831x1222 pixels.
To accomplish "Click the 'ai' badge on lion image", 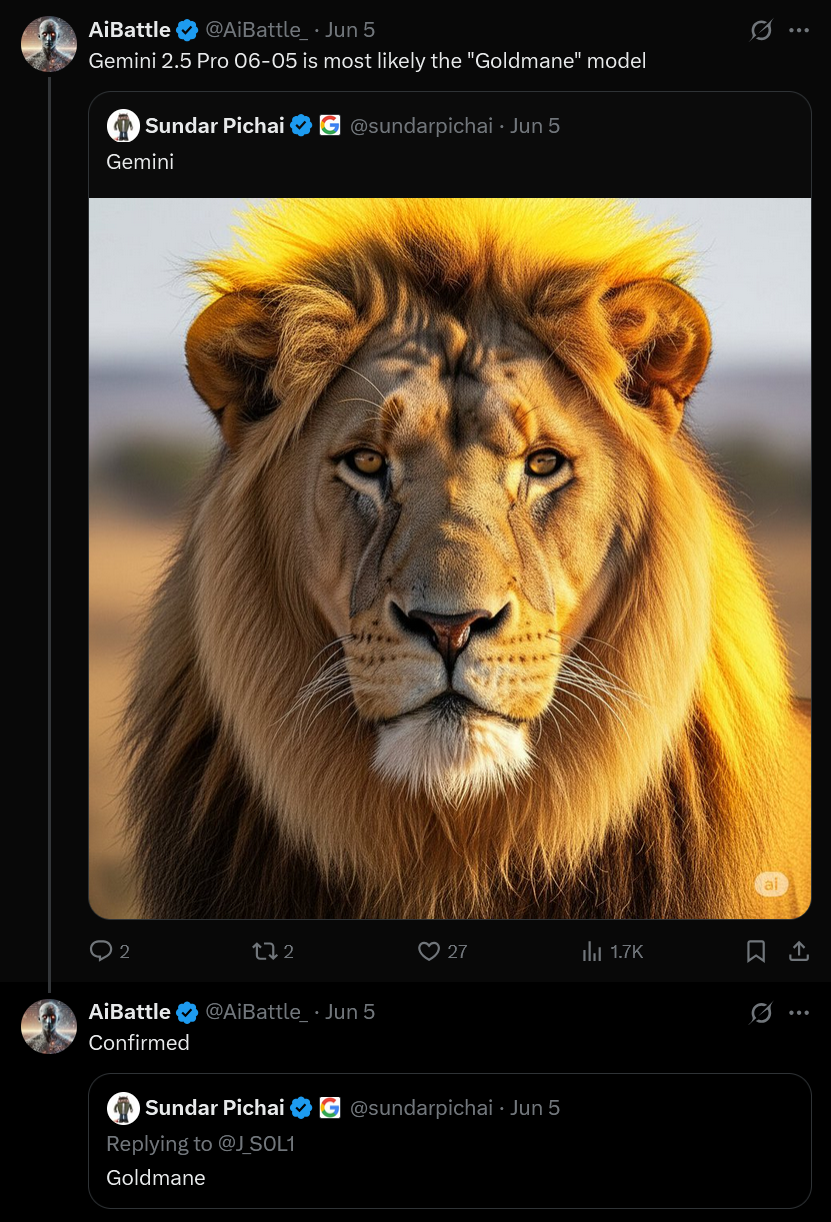I will tap(771, 884).
